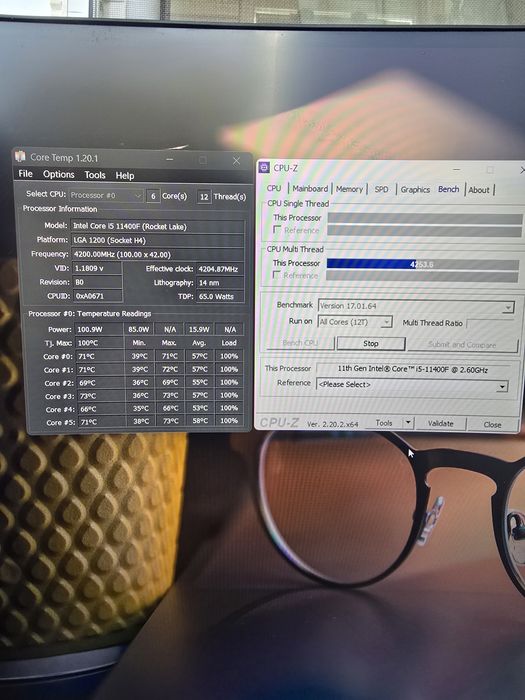Image resolution: width=525 pixels, height=700 pixels.
Task: Expand the Select CPU Processor #0 dropdown
Action: [x=106, y=196]
